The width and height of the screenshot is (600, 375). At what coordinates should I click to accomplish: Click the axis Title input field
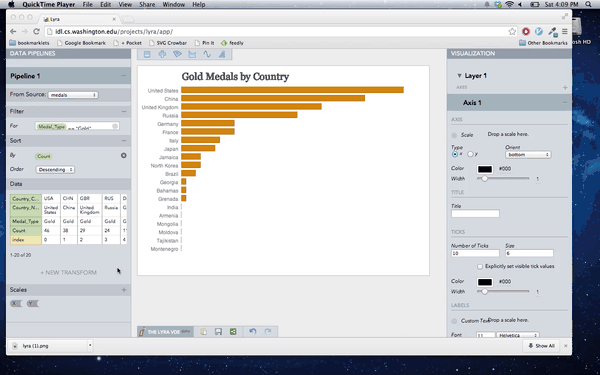point(475,214)
